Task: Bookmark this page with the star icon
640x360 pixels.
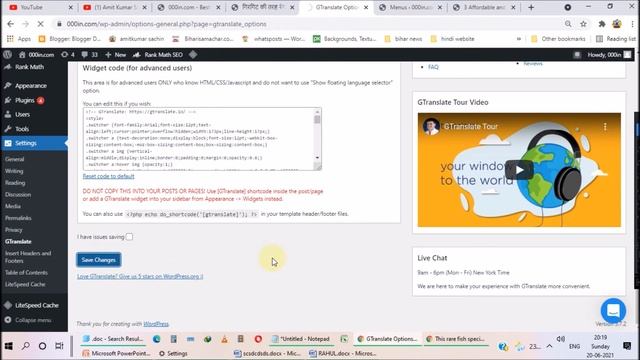Action: (583, 24)
